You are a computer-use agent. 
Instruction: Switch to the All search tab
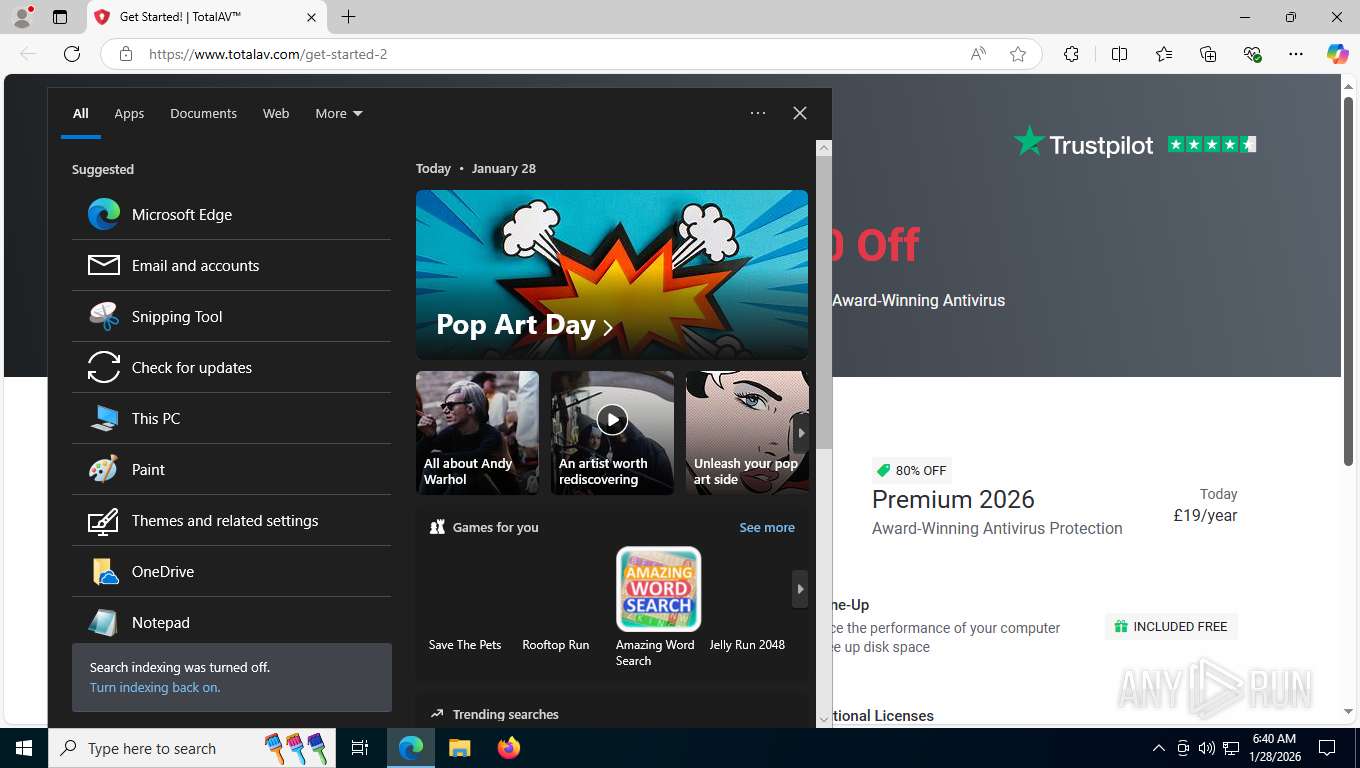click(81, 113)
